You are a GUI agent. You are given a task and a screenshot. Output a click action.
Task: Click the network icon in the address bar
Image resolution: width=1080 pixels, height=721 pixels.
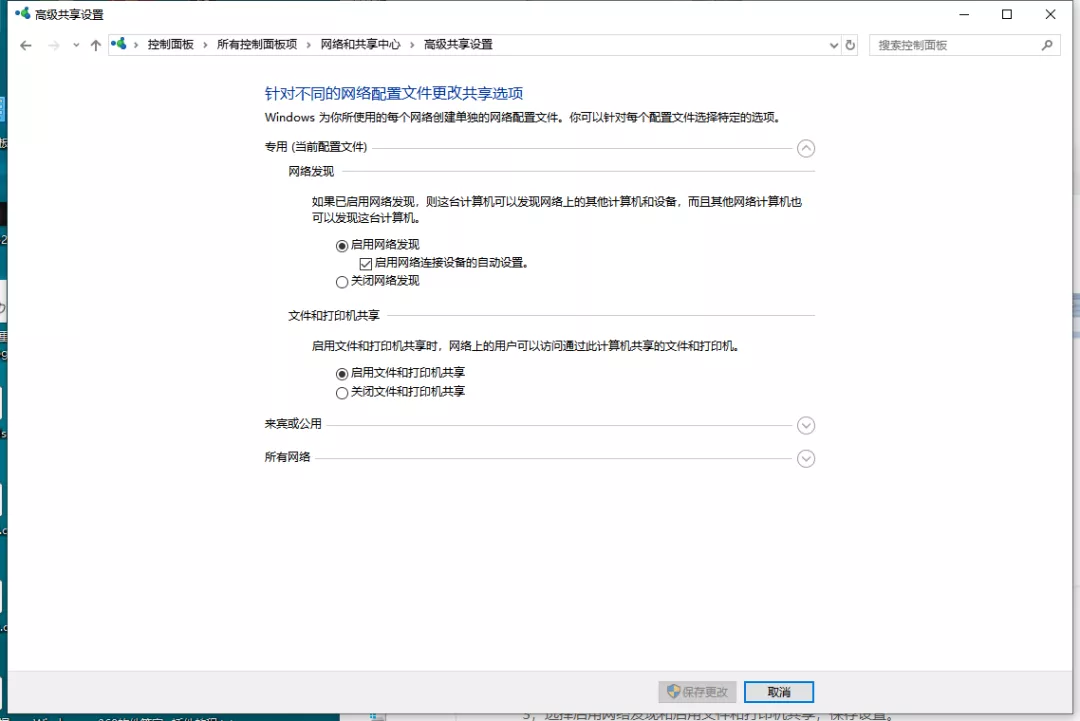(x=119, y=45)
